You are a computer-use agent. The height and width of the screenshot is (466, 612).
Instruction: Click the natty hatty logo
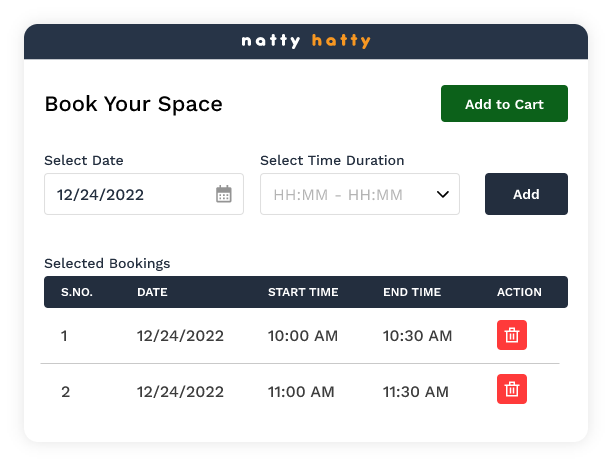(306, 41)
